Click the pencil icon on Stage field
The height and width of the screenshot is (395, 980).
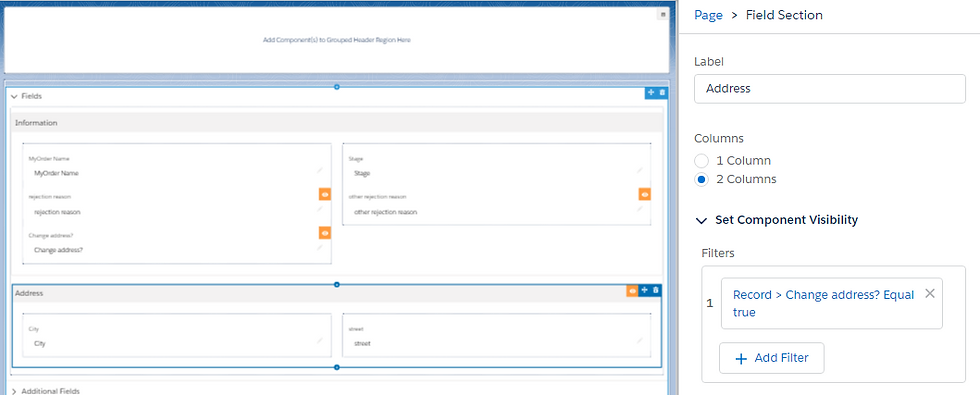point(639,170)
